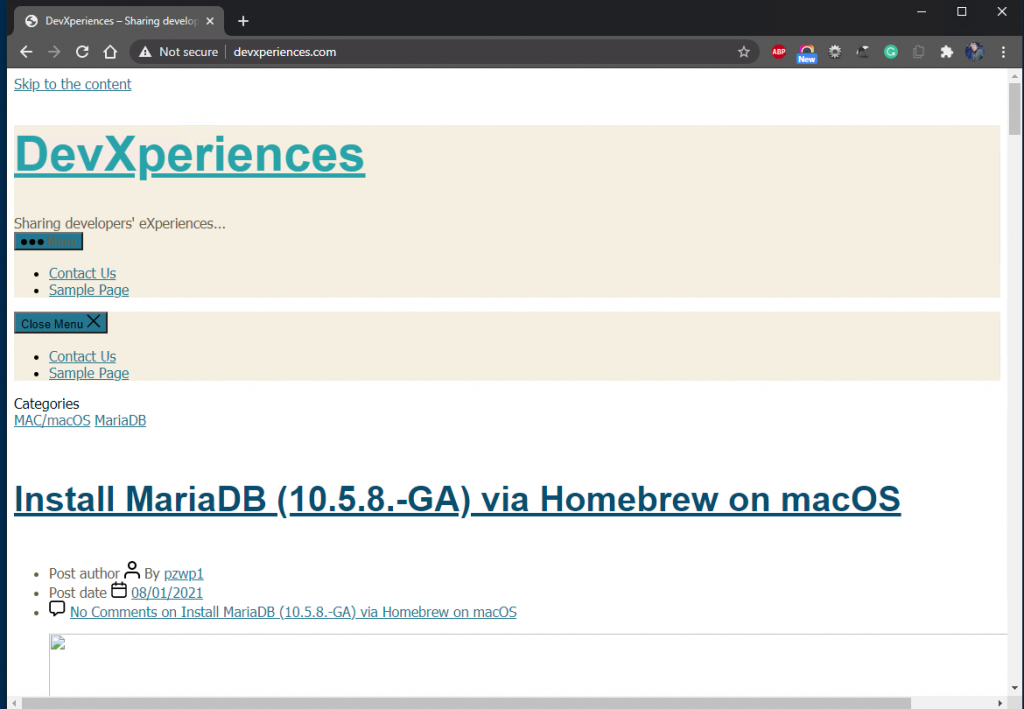This screenshot has height=709, width=1024.
Task: Open the MariaDB category
Action: pyautogui.click(x=120, y=420)
